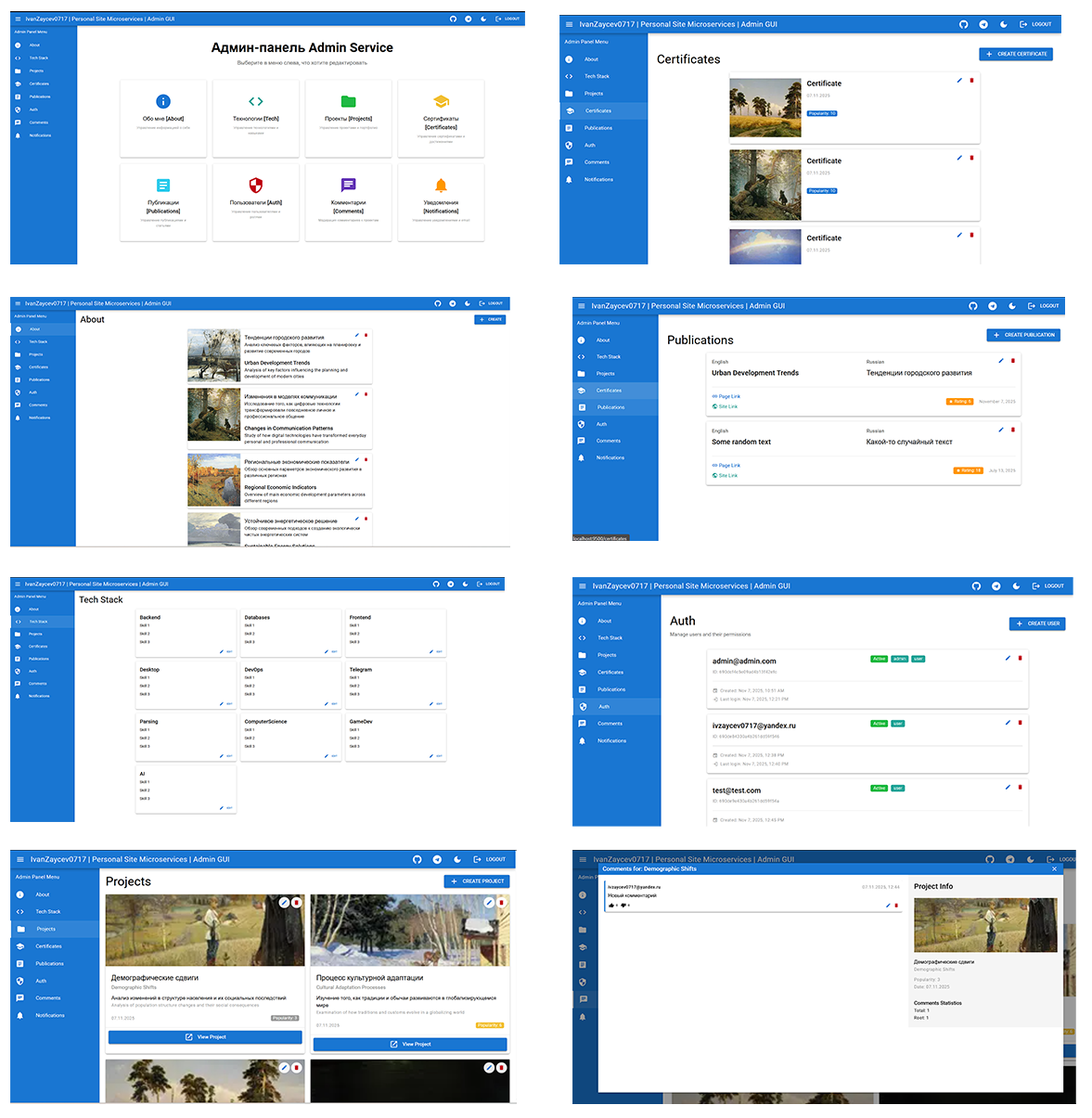Edit the Urban Development Trends publication
Image resolution: width=1092 pixels, height=1118 pixels.
pos(1000,361)
